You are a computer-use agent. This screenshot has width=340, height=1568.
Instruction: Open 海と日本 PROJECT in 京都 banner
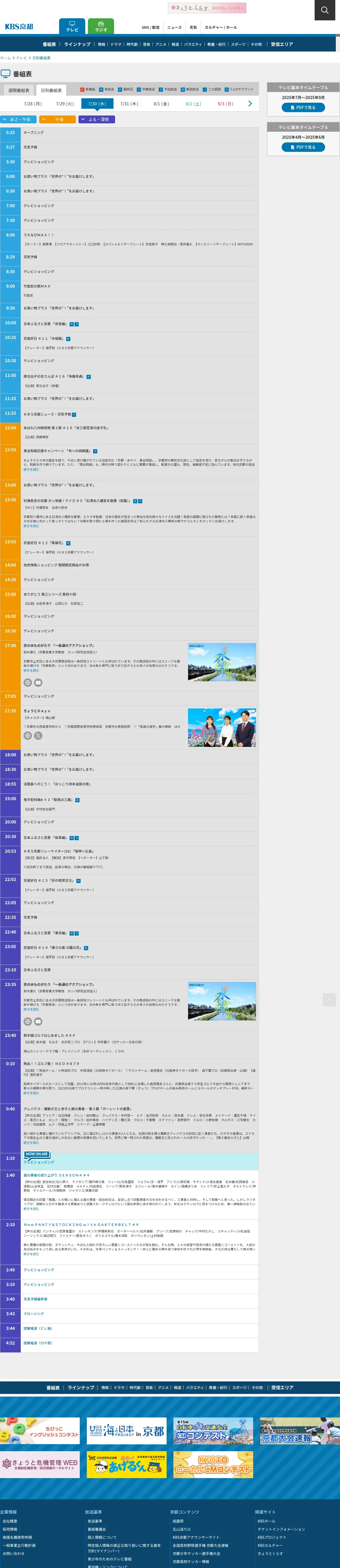pos(127,1431)
